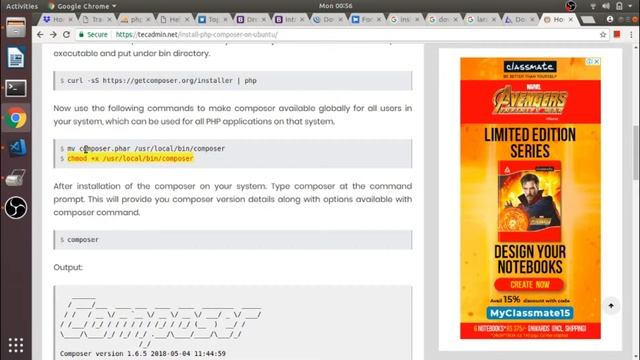Click the AdChoices info icon on ad
Image resolution: width=640 pixels, height=360 pixels.
tap(590, 61)
